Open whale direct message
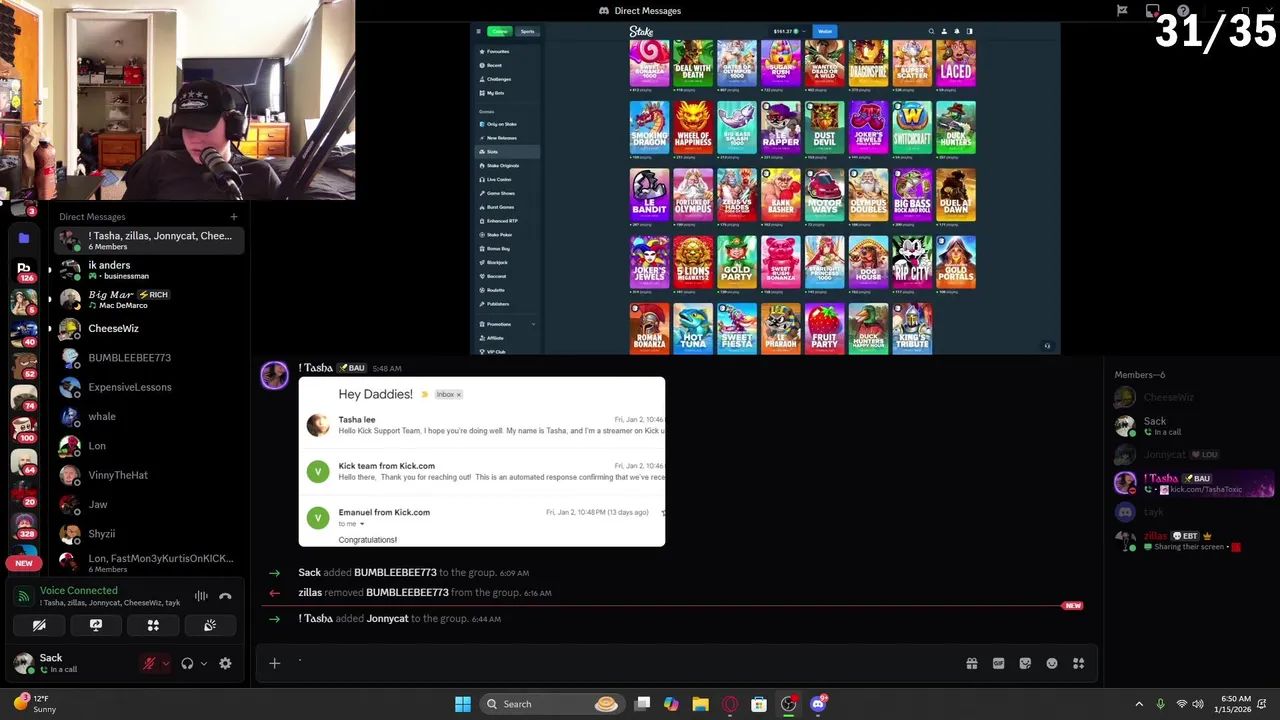 pyautogui.click(x=148, y=416)
